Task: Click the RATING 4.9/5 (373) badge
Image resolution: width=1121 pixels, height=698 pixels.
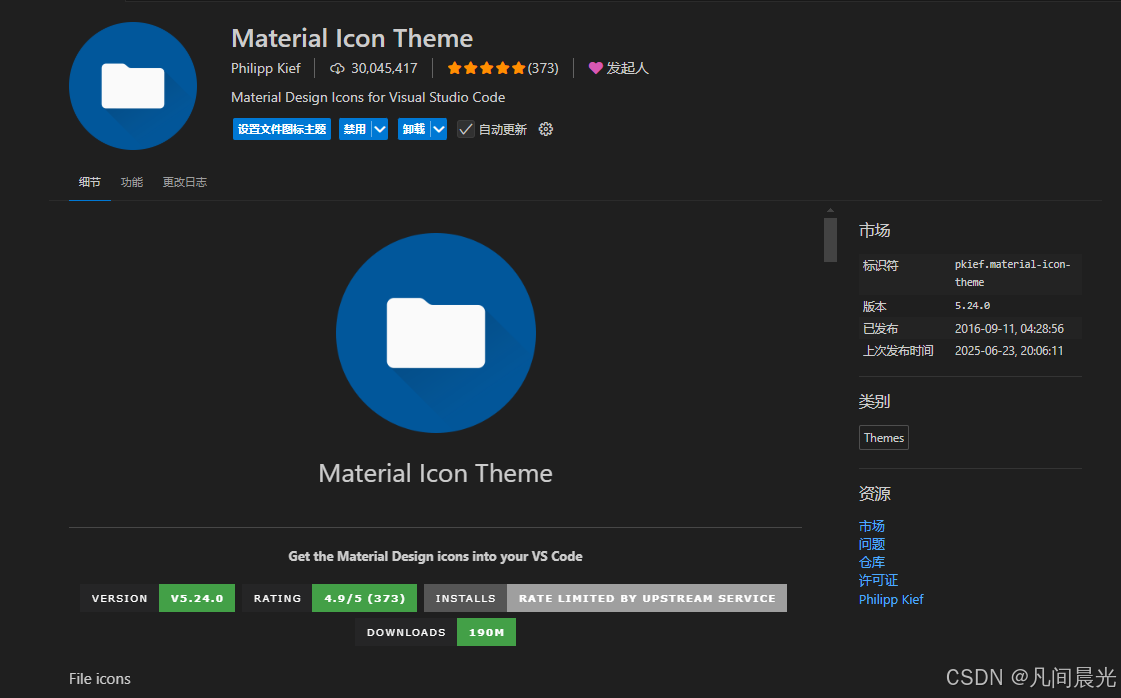Action: pos(330,598)
